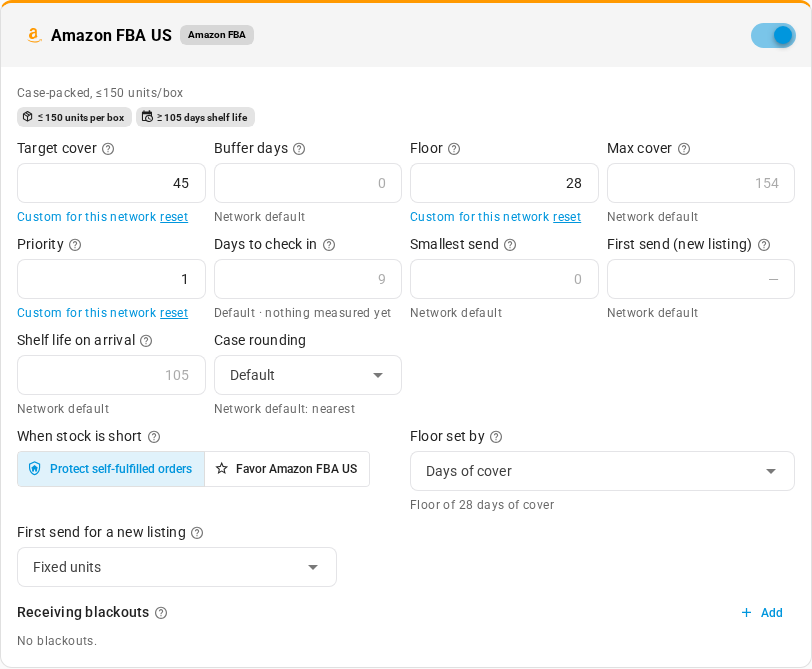
Task: Open the Floor set by dropdown
Action: coord(602,471)
